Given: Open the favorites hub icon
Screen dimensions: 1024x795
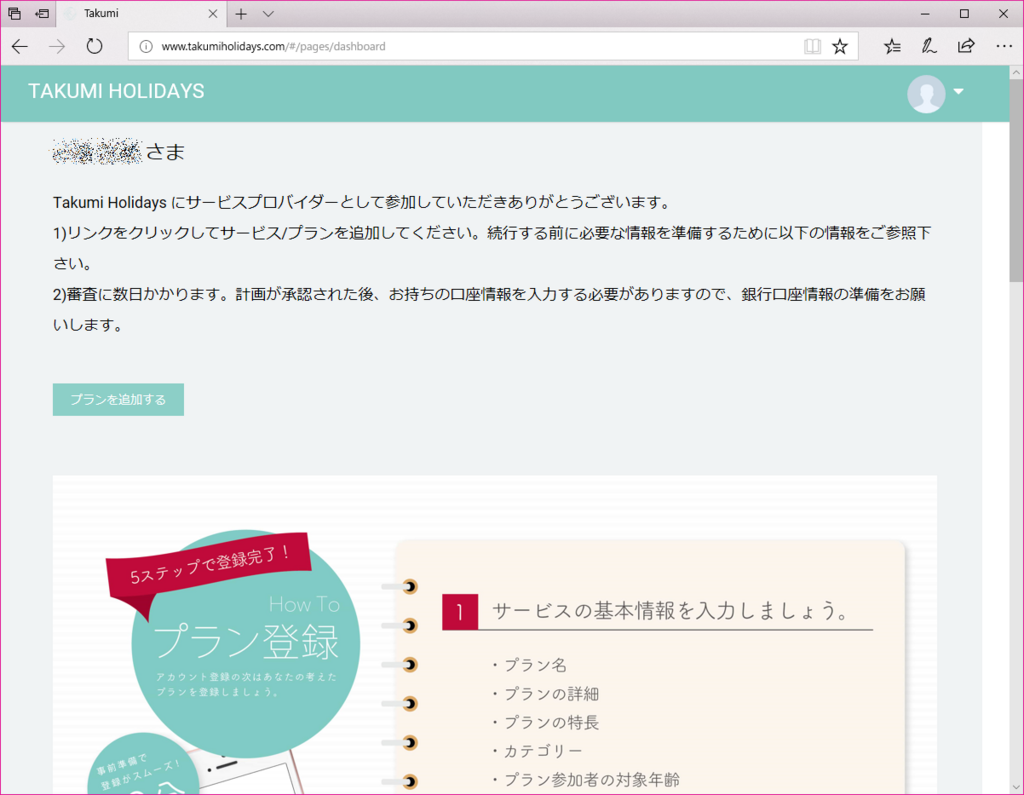Looking at the screenshot, I should (892, 46).
